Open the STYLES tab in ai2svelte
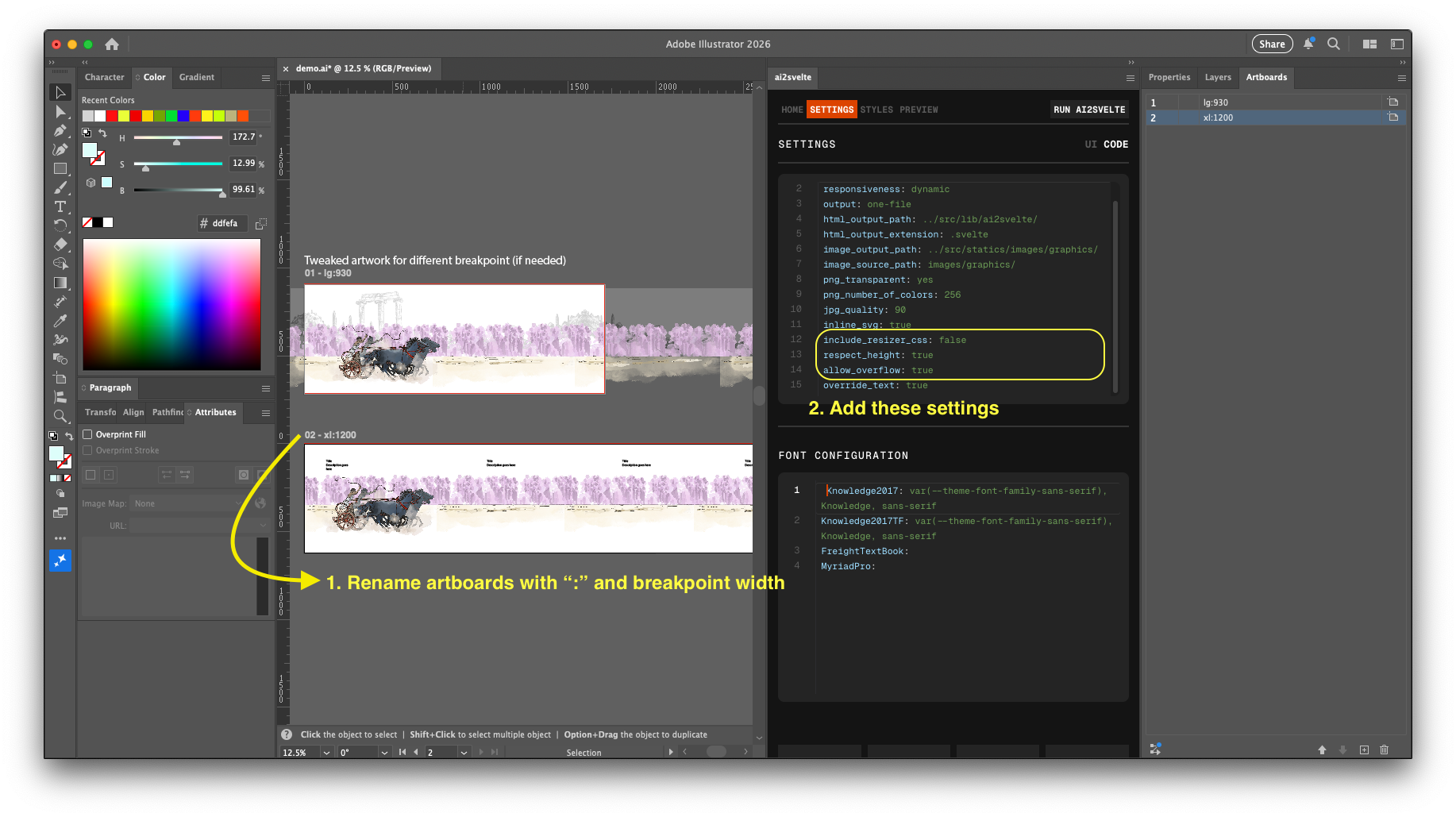Screen dimensions: 1456x817 (876, 110)
